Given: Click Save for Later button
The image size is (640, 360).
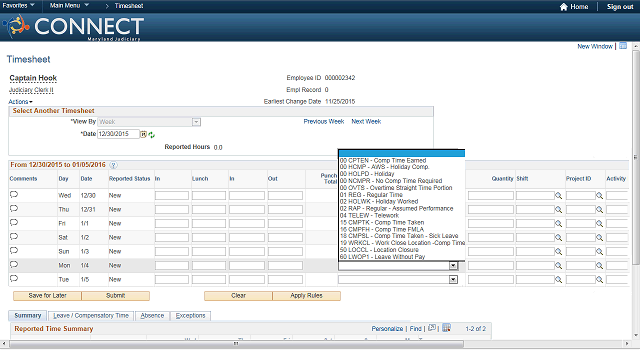Looking at the screenshot, I should 47,296.
